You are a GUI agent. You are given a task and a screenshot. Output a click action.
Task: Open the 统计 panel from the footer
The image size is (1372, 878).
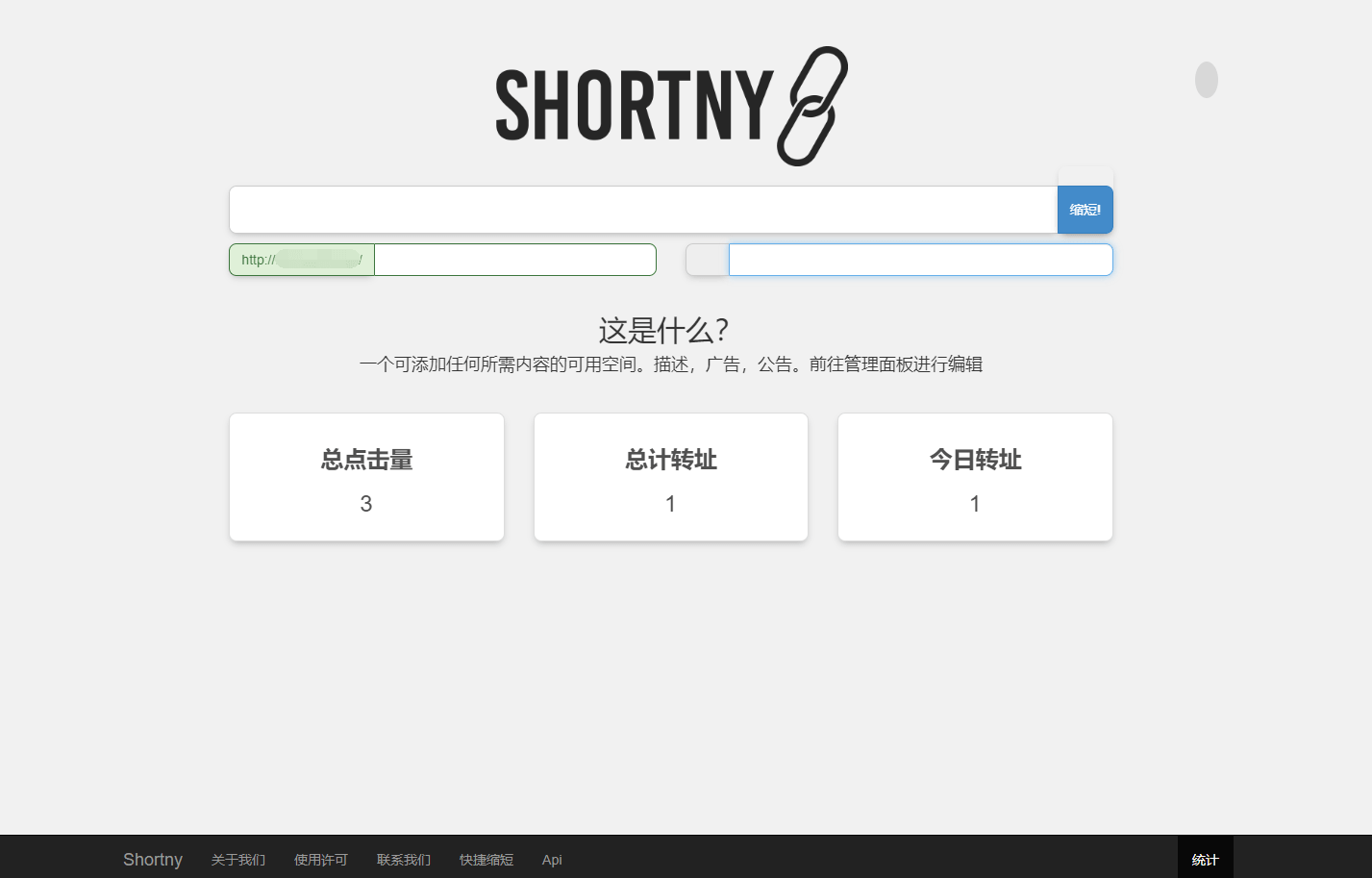pyautogui.click(x=1204, y=859)
